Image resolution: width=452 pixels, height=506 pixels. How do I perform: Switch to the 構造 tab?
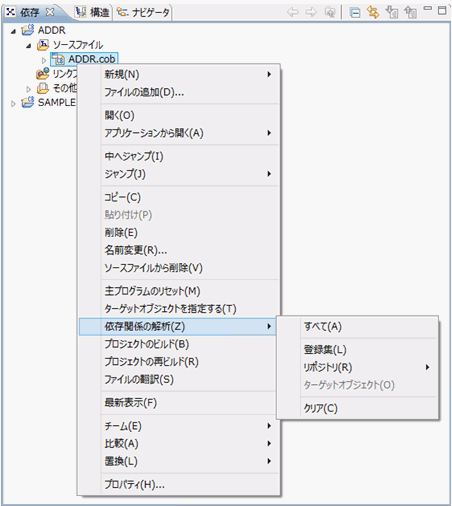[x=92, y=12]
